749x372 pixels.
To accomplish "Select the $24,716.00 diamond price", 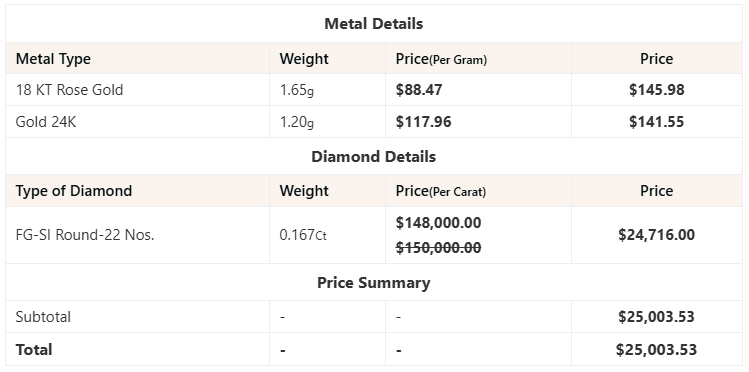I will click(x=656, y=235).
